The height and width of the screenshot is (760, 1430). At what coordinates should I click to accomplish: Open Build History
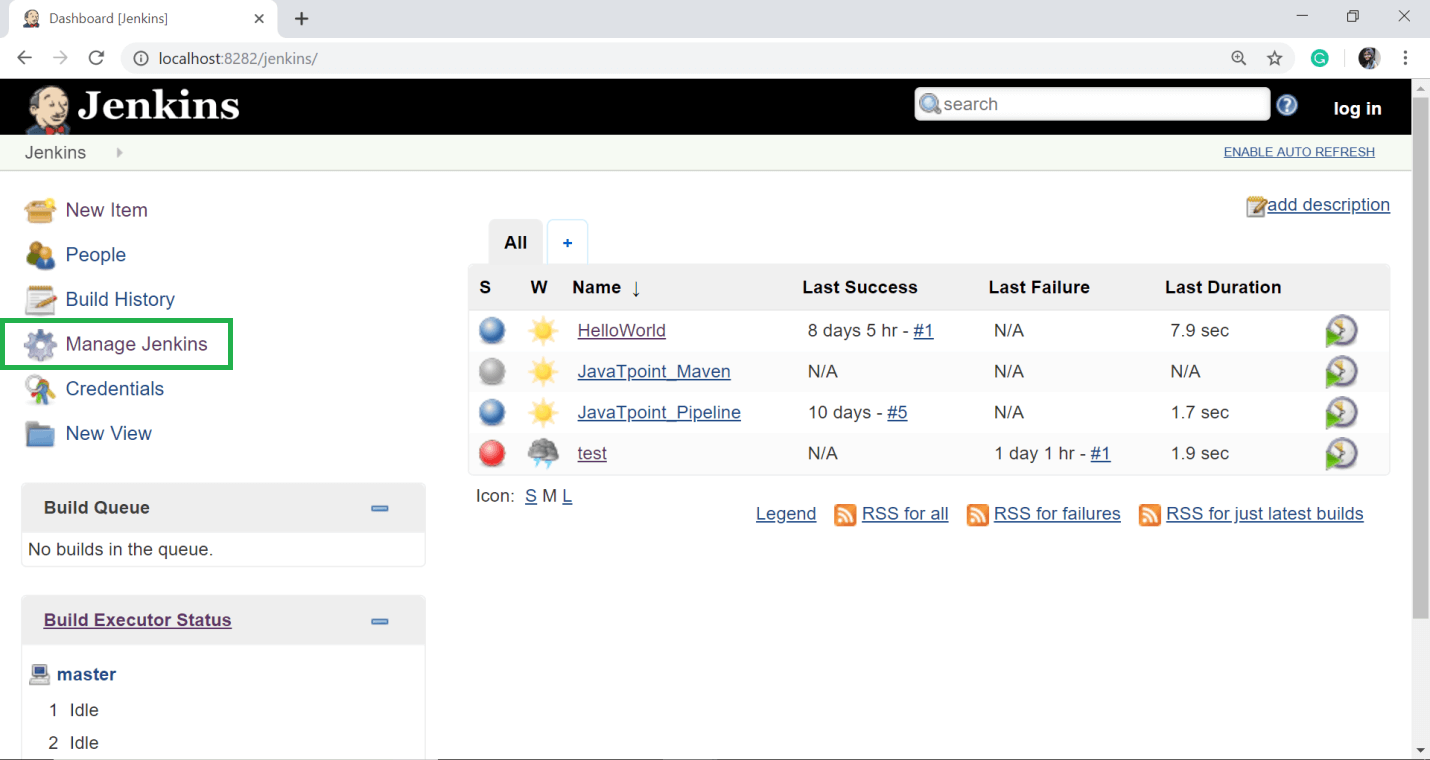[x=120, y=299]
